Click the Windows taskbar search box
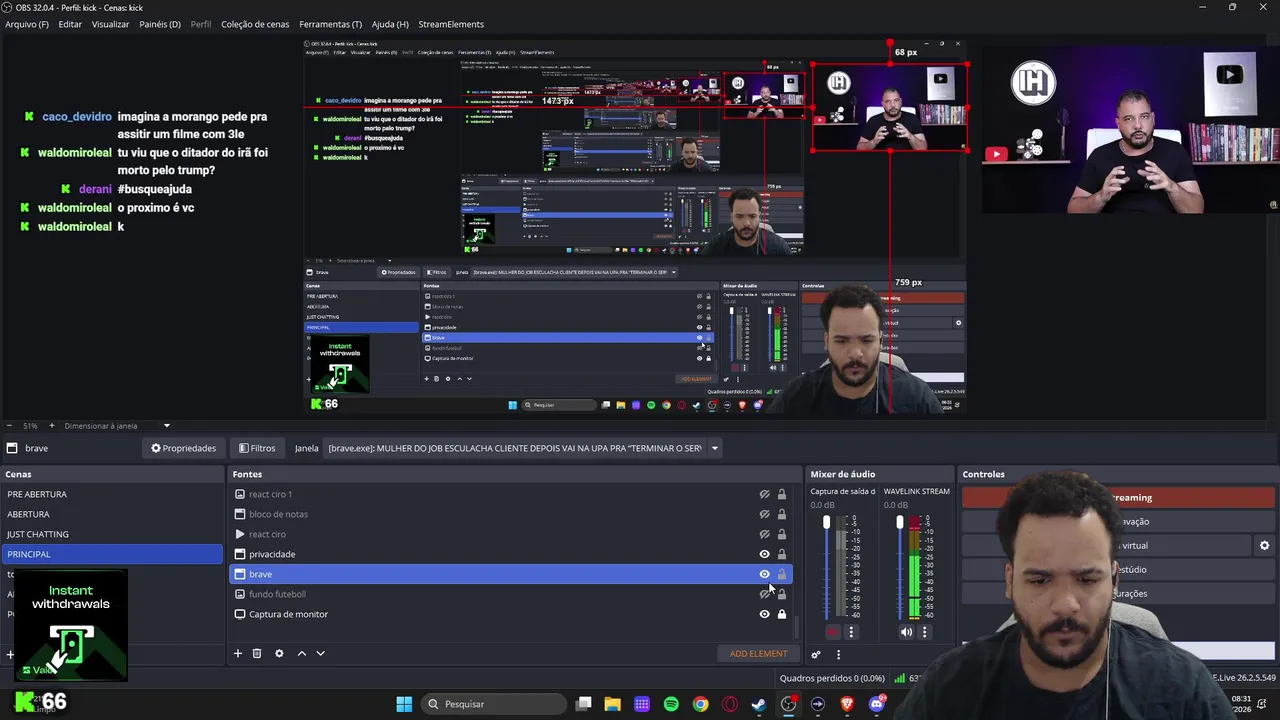The image size is (1280, 720). coord(492,704)
